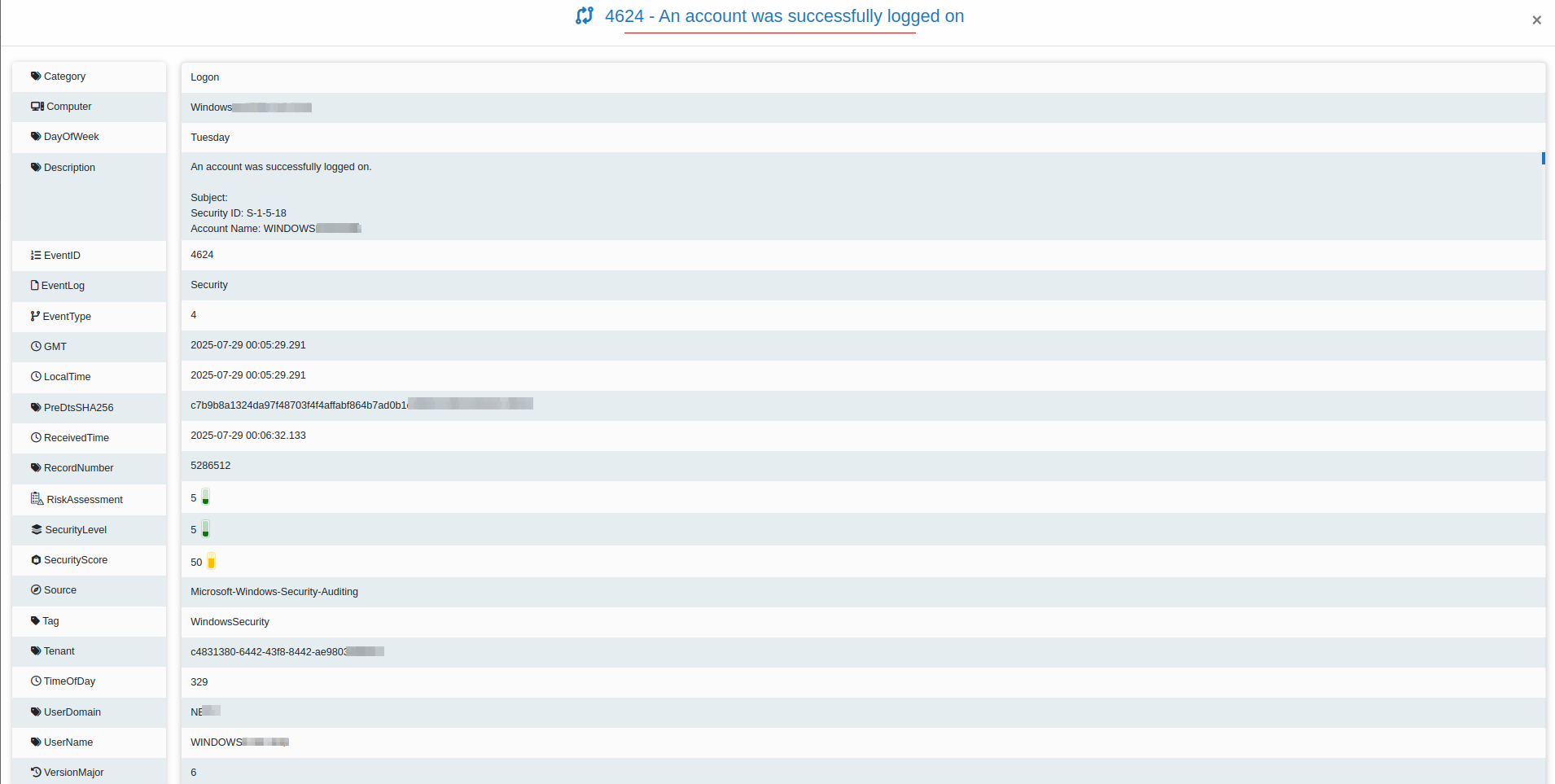Image resolution: width=1555 pixels, height=784 pixels.
Task: Click the SecurityLevel layers icon
Action: [37, 530]
